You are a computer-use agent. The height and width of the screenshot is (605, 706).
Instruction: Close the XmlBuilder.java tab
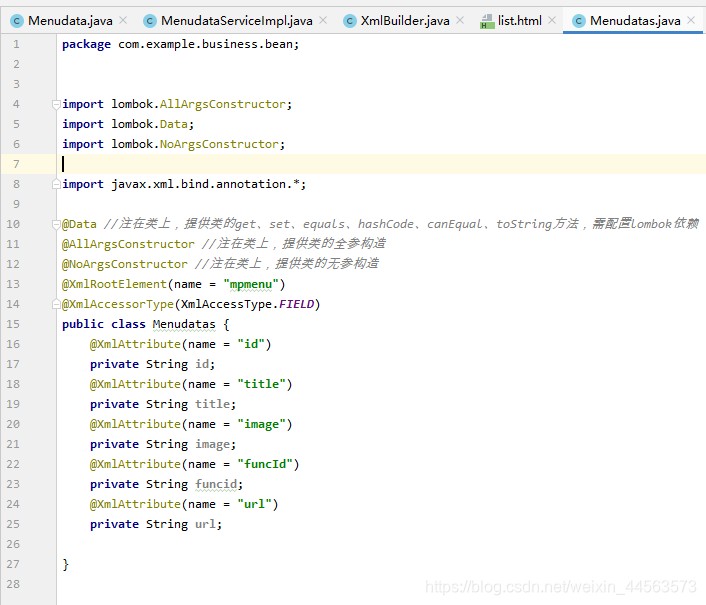[460, 20]
